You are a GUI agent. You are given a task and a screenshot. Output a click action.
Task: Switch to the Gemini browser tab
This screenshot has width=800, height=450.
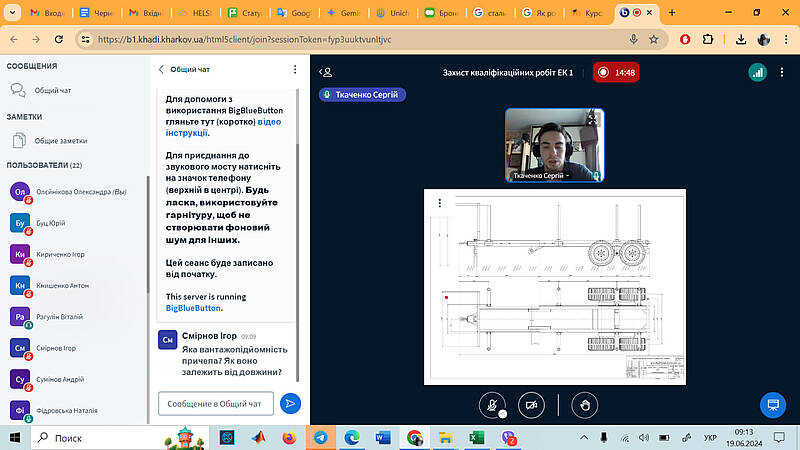(x=343, y=13)
